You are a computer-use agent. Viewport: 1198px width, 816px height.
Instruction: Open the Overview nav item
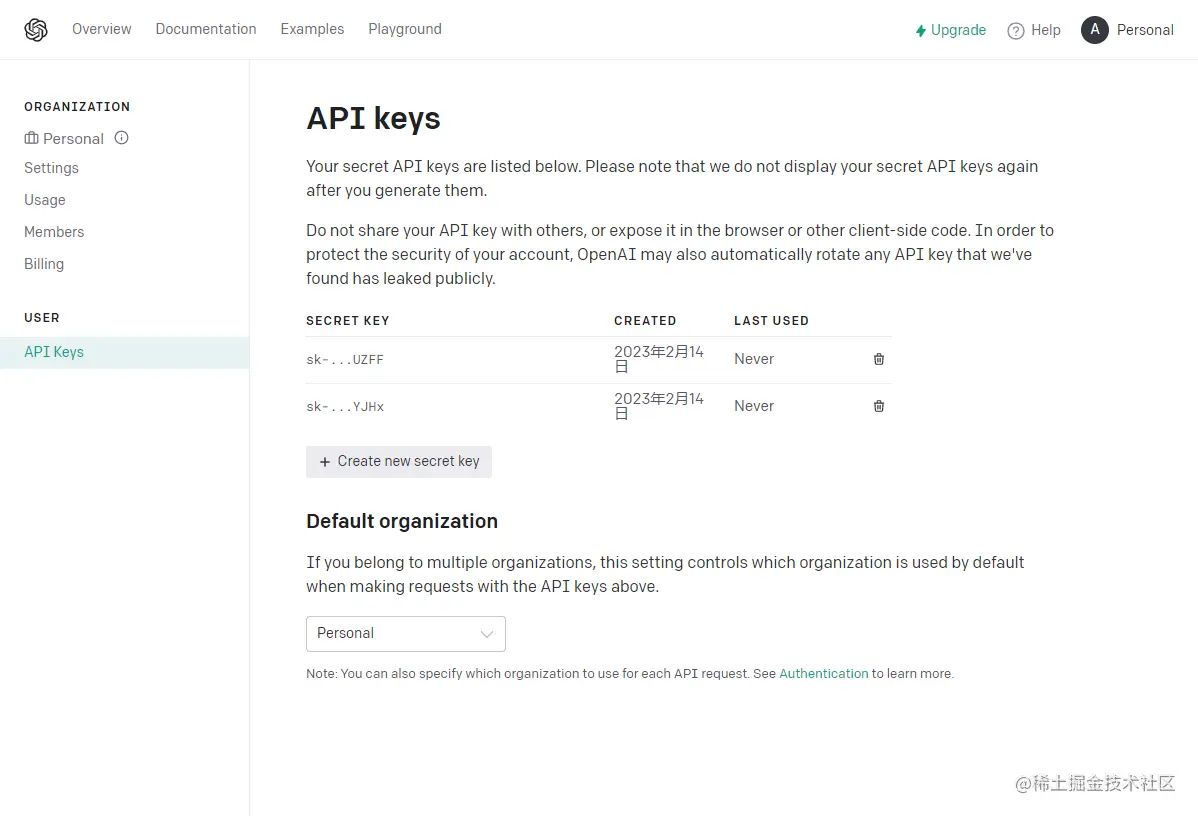point(102,29)
